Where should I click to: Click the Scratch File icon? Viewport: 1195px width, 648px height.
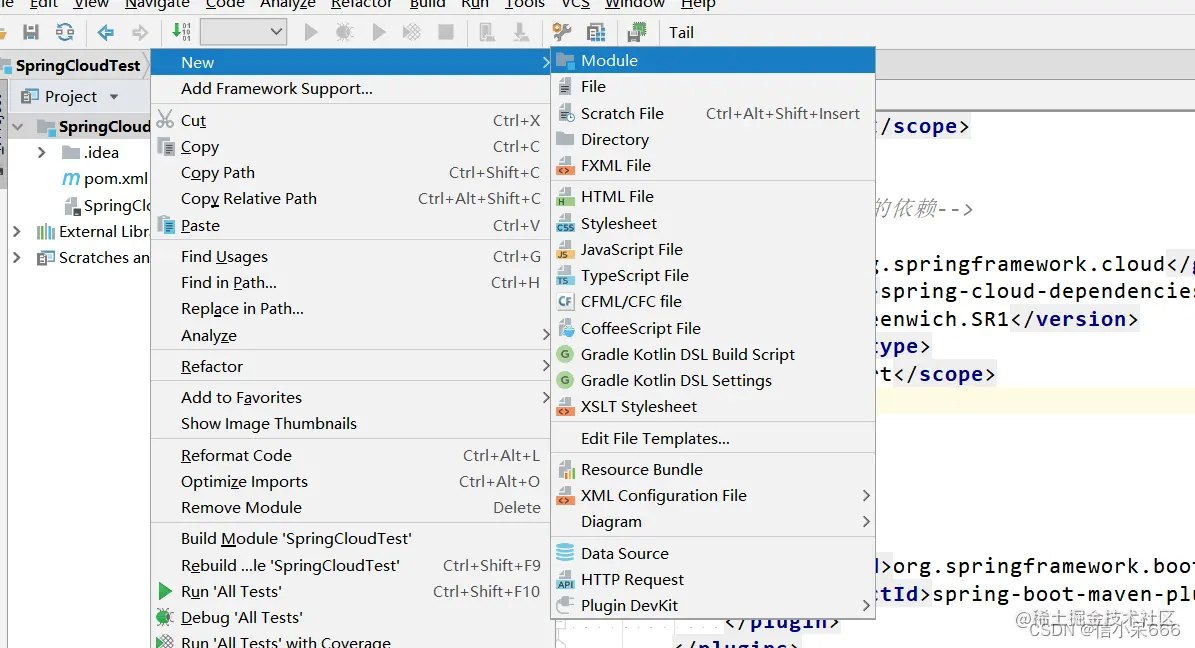pos(565,114)
